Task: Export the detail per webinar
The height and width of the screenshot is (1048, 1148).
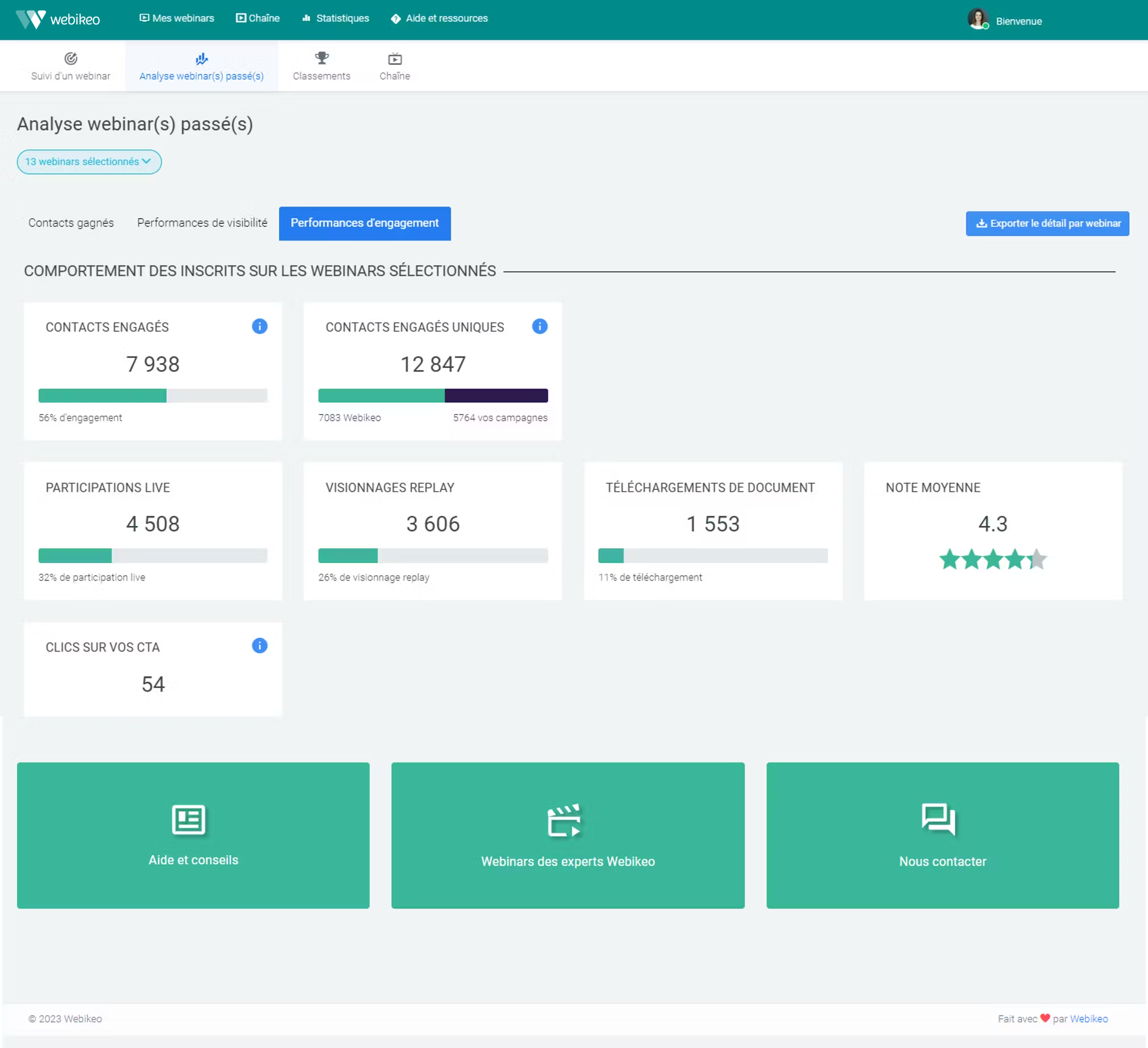Action: [1047, 223]
